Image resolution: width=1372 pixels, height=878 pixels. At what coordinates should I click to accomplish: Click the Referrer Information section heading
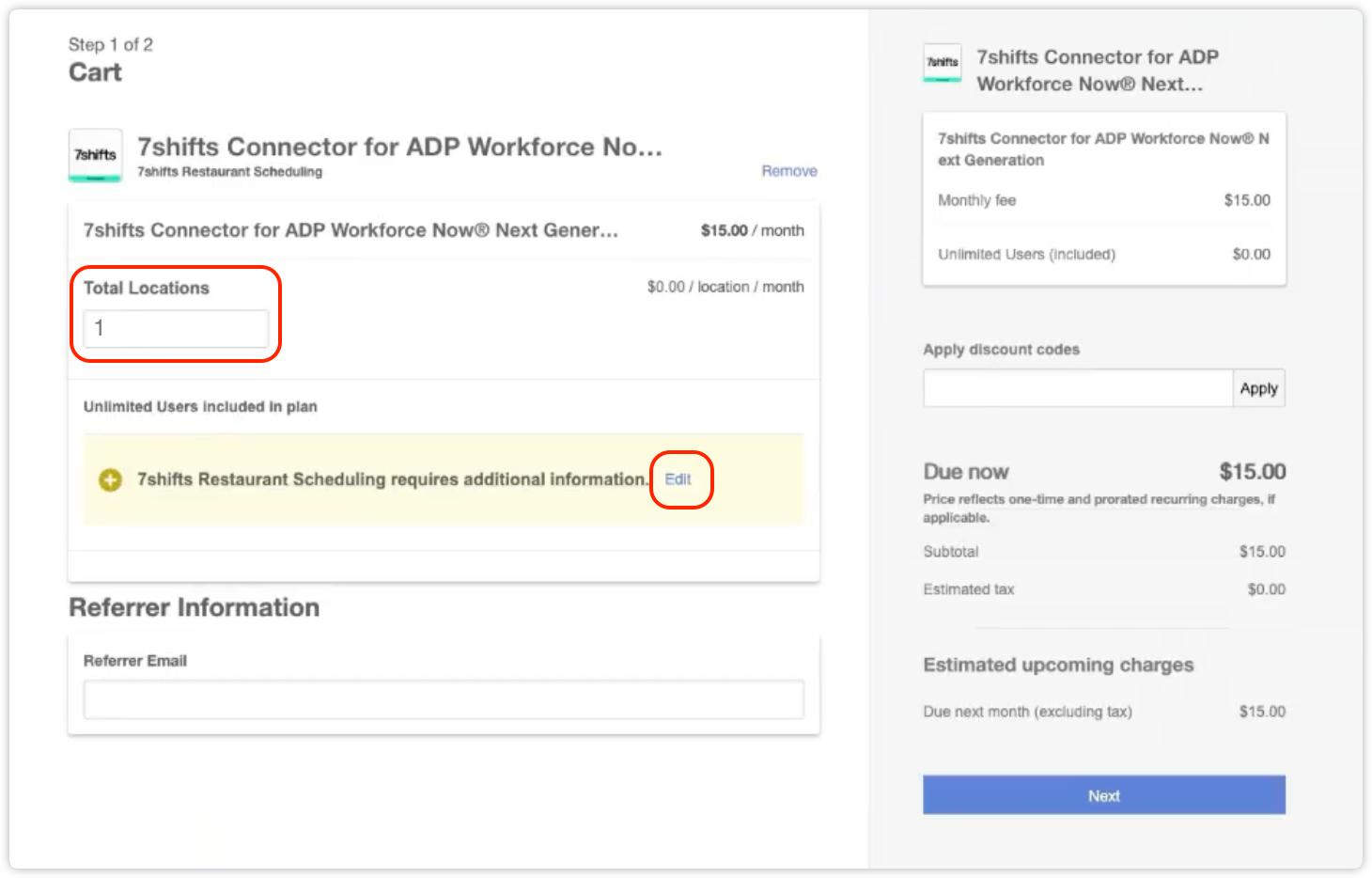[x=194, y=608]
